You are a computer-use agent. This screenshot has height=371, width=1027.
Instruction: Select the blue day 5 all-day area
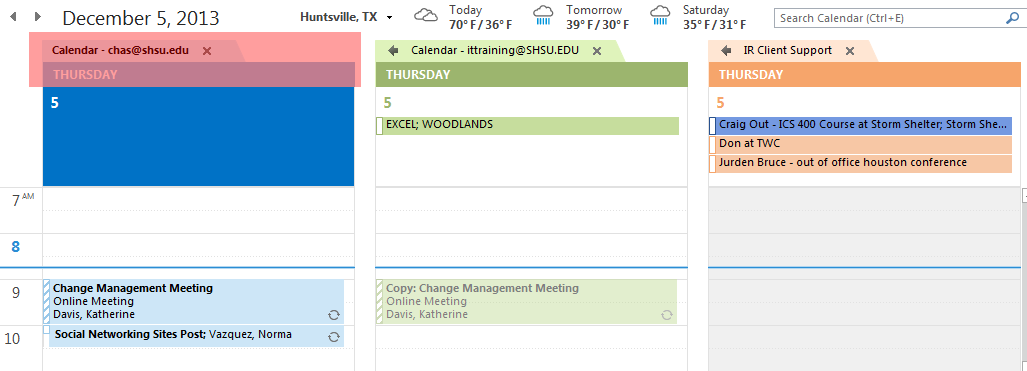point(198,136)
